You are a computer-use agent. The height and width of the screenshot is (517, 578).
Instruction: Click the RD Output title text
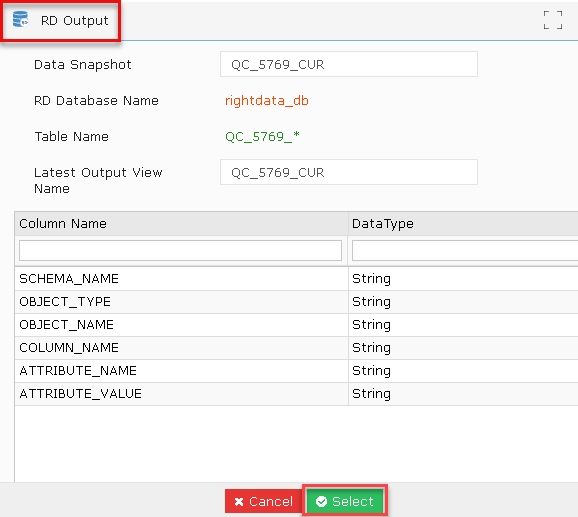click(x=74, y=21)
